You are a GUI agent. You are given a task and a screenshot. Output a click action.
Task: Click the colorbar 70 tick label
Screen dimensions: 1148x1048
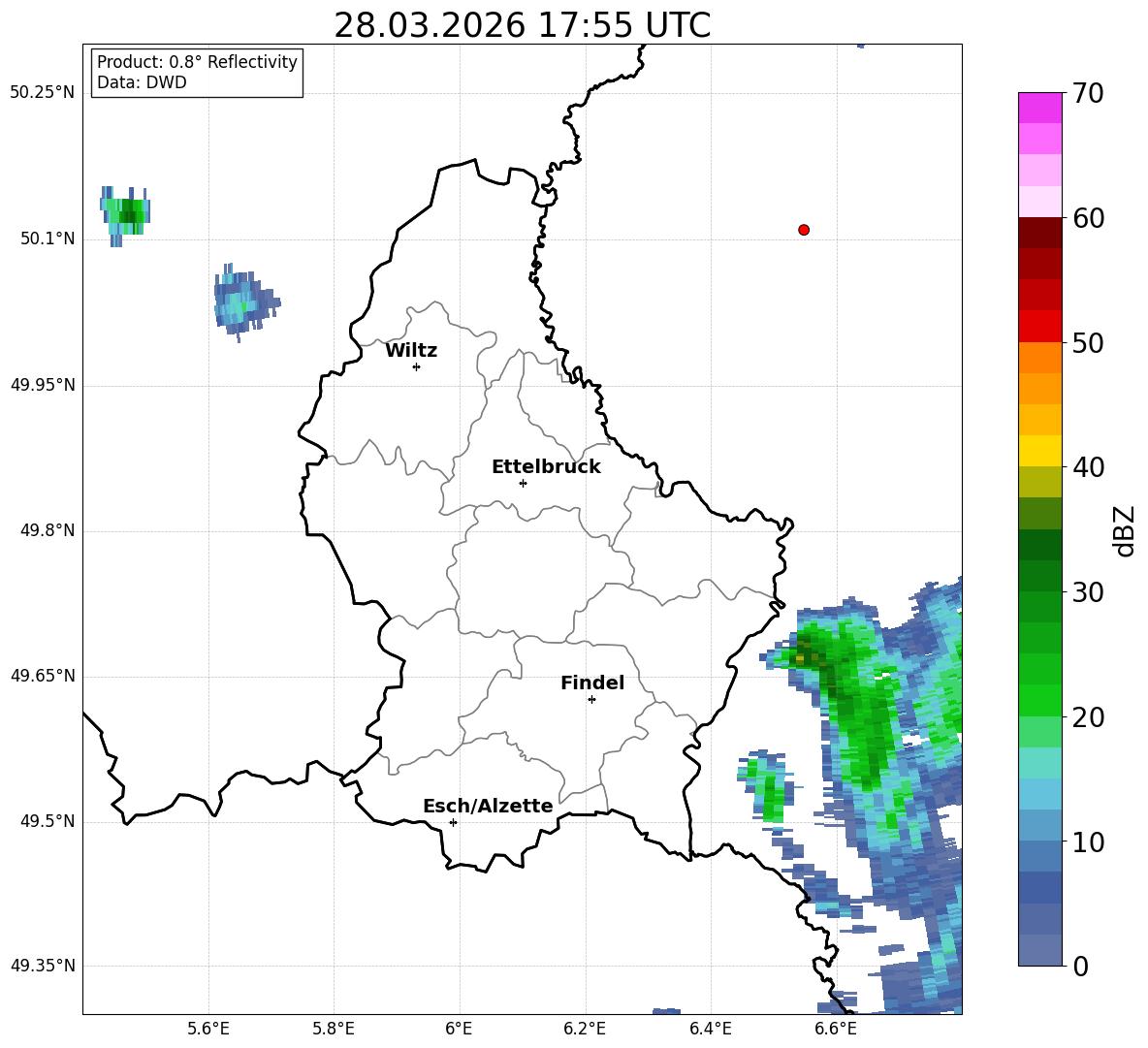(x=1088, y=93)
